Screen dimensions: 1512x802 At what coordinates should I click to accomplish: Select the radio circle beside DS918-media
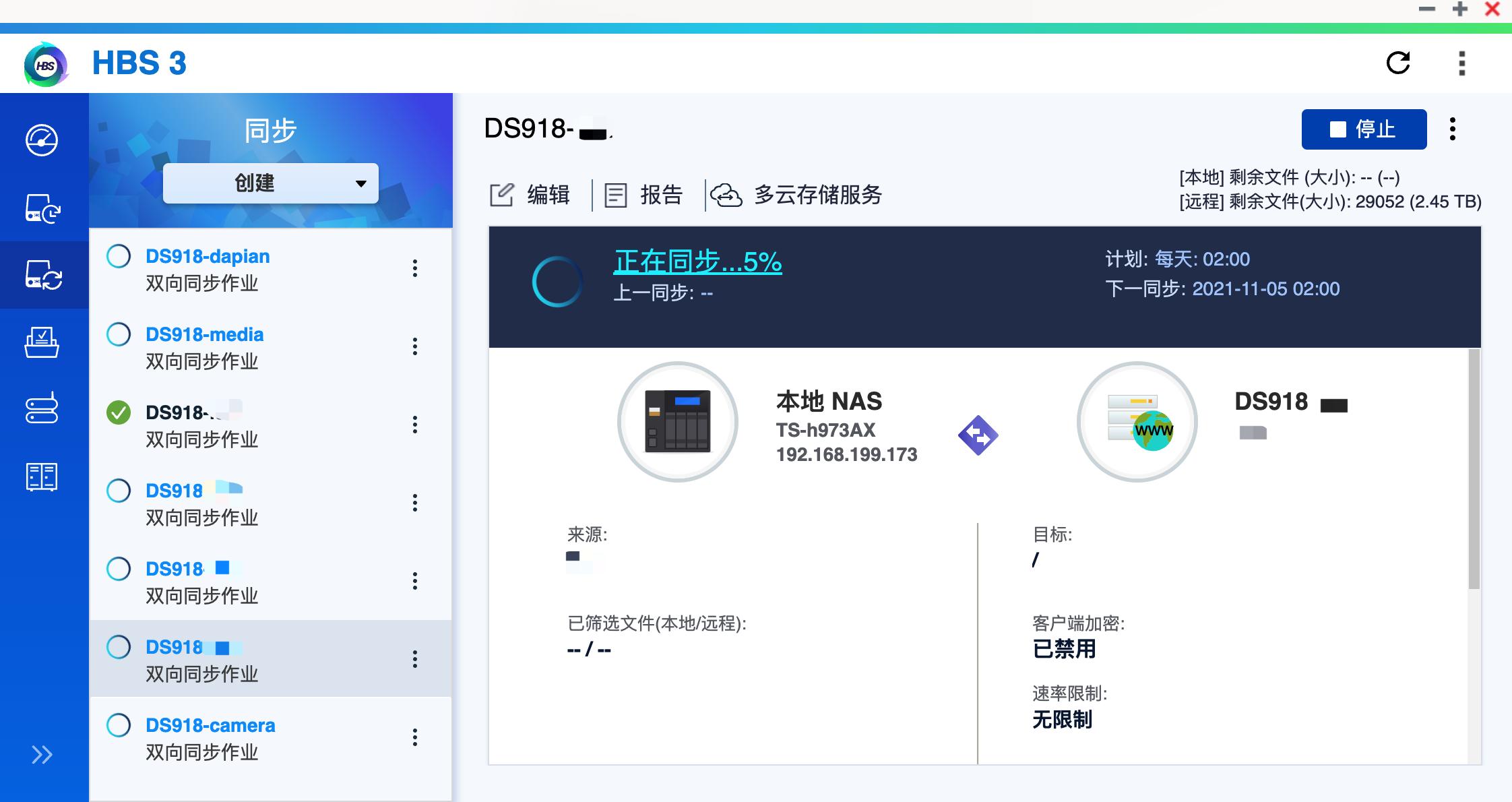(x=119, y=334)
